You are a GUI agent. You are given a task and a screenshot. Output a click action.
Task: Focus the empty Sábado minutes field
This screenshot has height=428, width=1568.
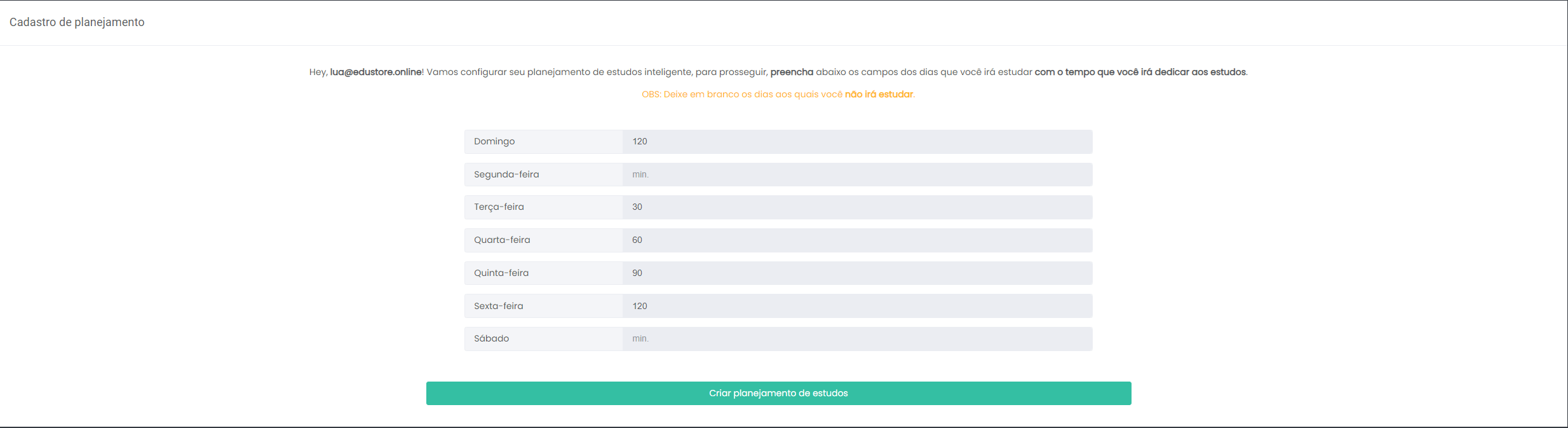pos(856,339)
